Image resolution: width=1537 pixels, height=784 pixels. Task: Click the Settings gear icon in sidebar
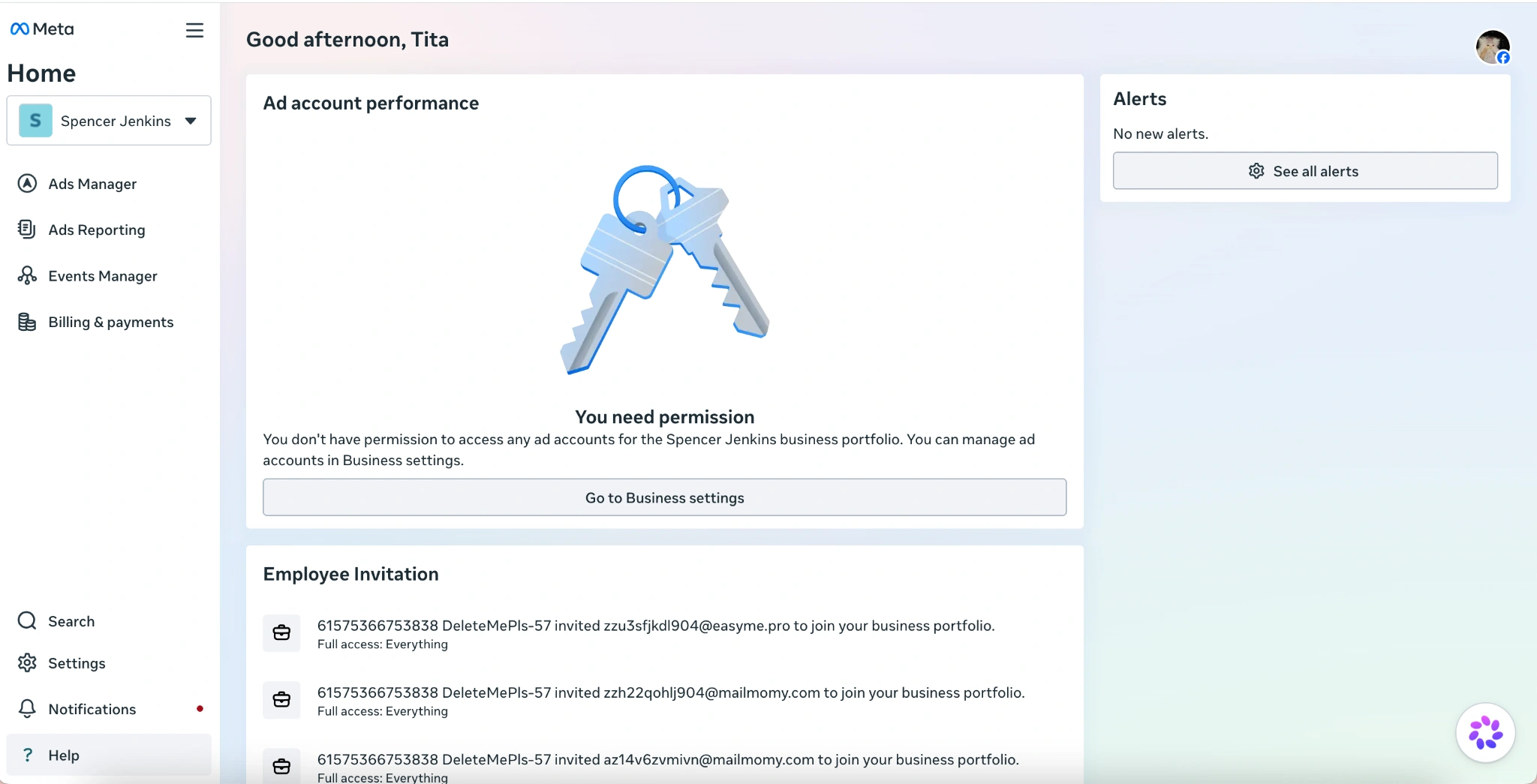tap(27, 663)
